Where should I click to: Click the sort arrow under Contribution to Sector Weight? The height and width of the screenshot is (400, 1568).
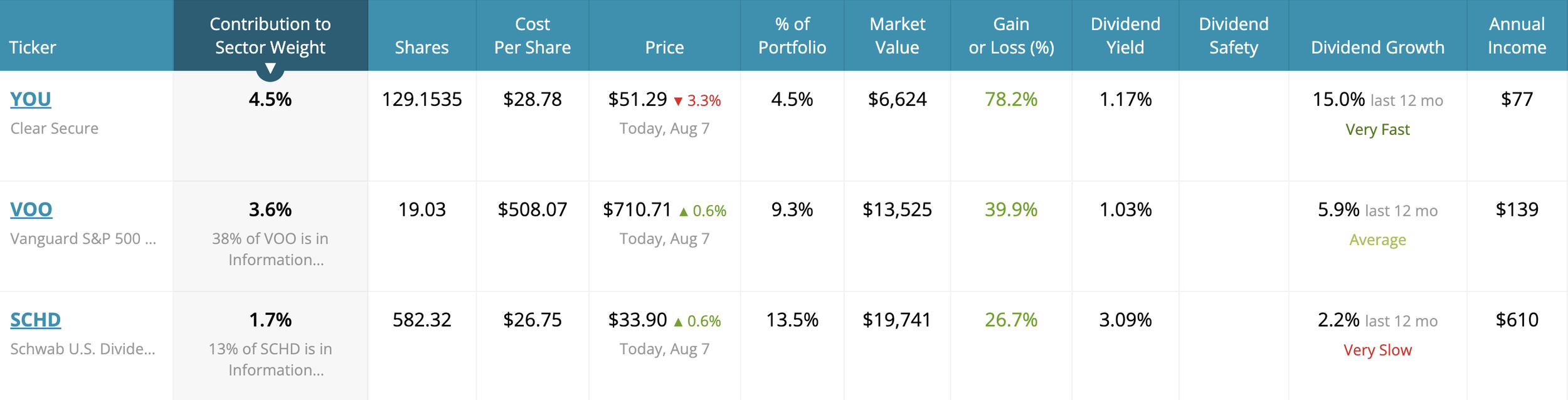tap(270, 68)
